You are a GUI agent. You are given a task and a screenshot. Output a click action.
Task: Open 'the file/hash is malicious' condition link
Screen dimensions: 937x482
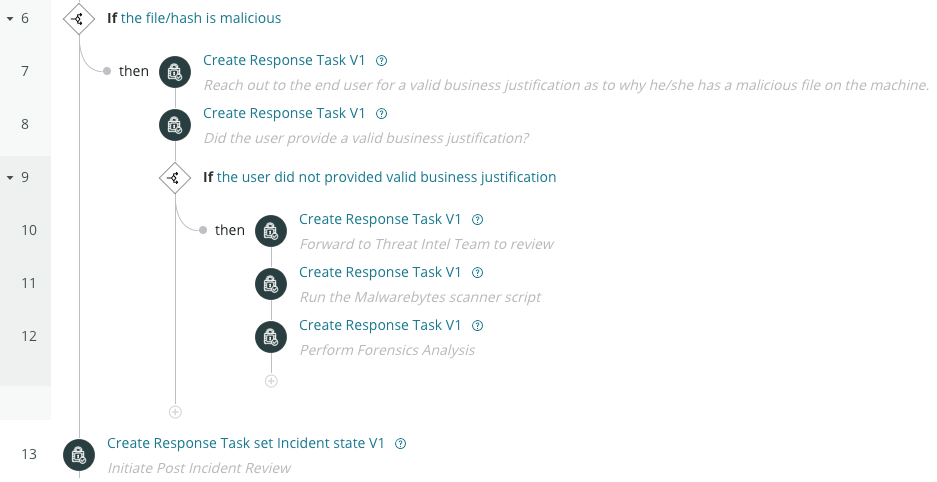coord(201,18)
